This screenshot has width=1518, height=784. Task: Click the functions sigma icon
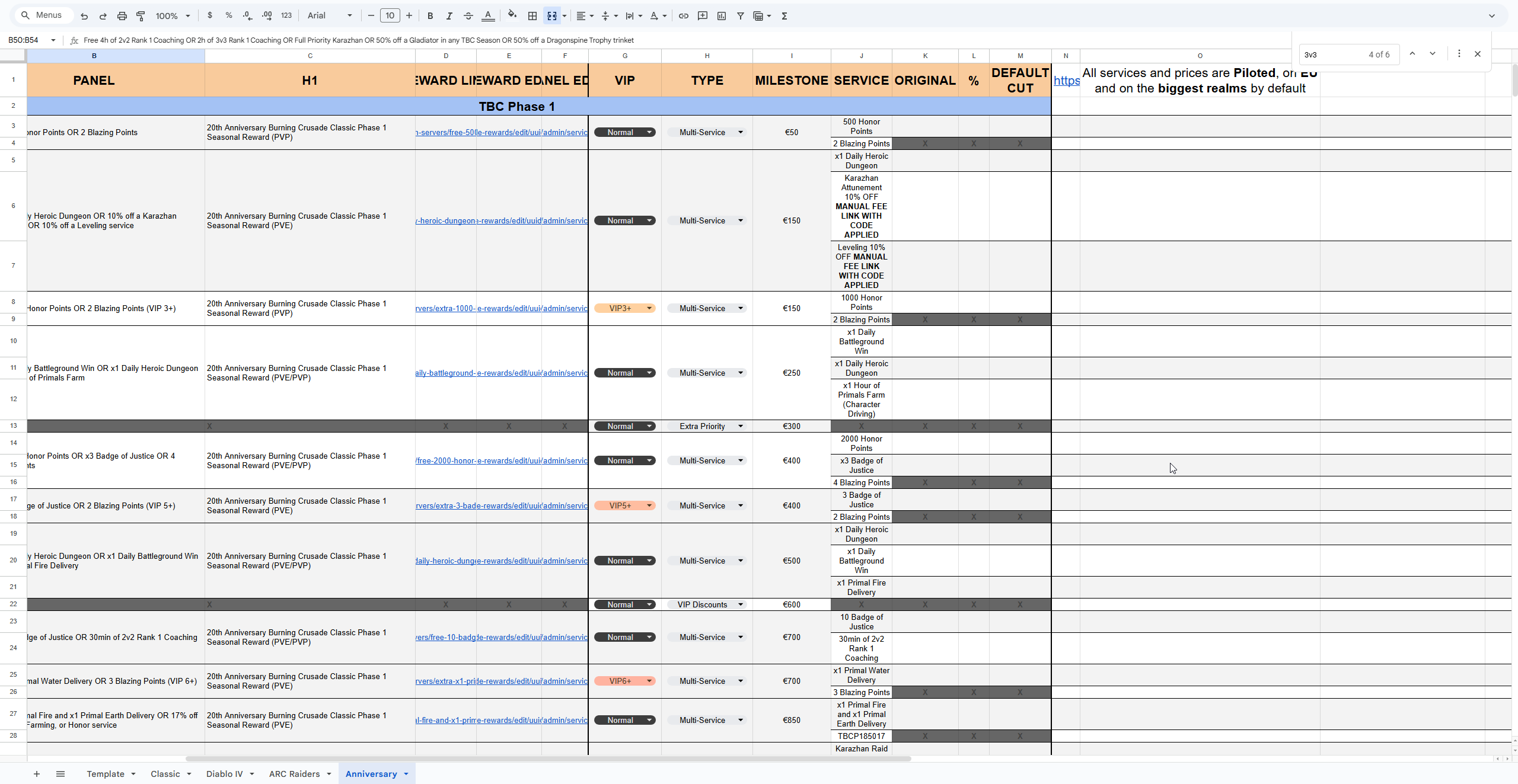[x=784, y=16]
